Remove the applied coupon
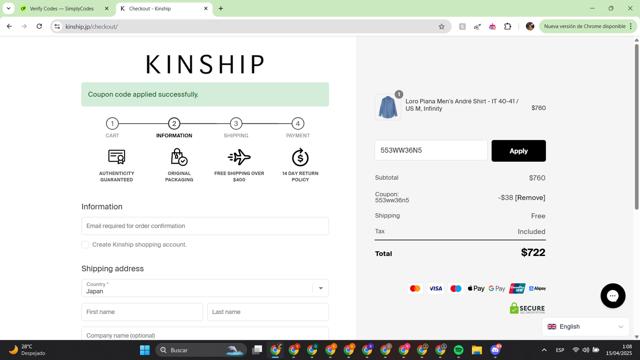The height and width of the screenshot is (360, 640). coord(530,198)
